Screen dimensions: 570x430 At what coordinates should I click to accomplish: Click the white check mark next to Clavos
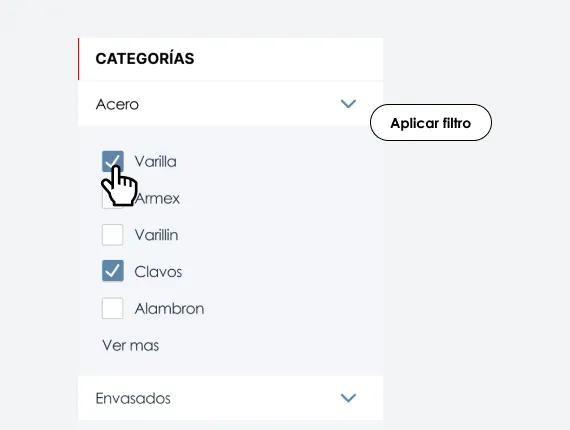tap(112, 270)
